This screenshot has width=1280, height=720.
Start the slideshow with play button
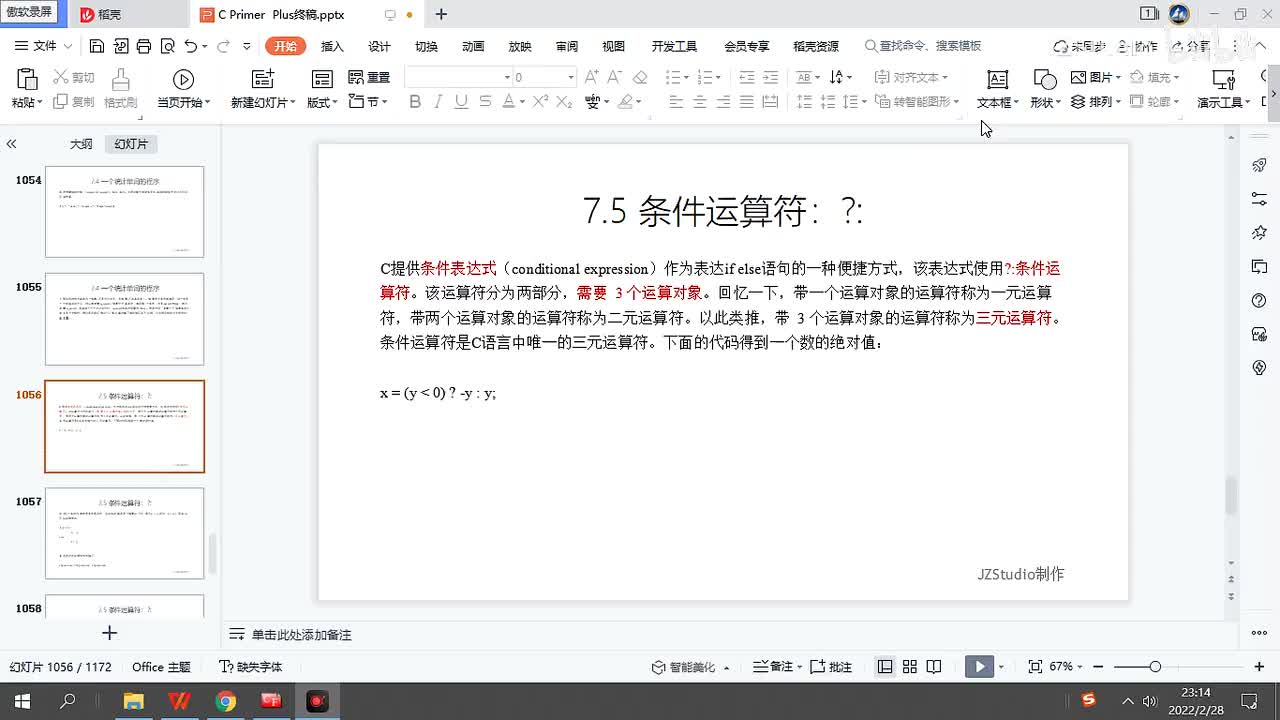pos(979,667)
